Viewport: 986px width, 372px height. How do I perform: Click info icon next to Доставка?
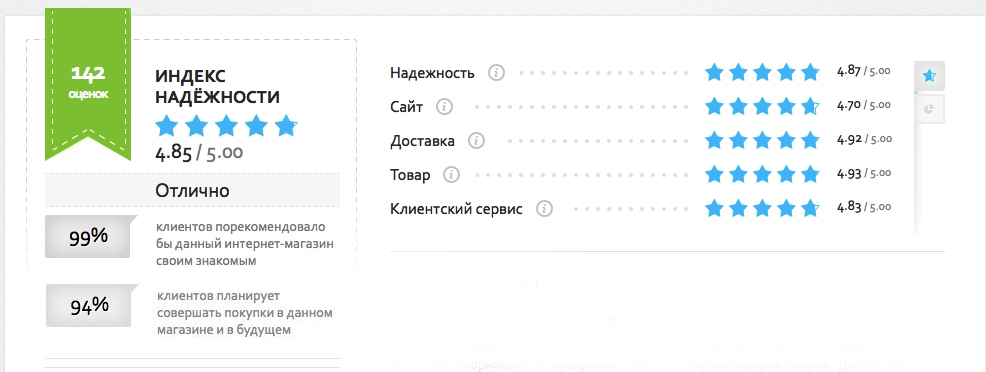(477, 141)
